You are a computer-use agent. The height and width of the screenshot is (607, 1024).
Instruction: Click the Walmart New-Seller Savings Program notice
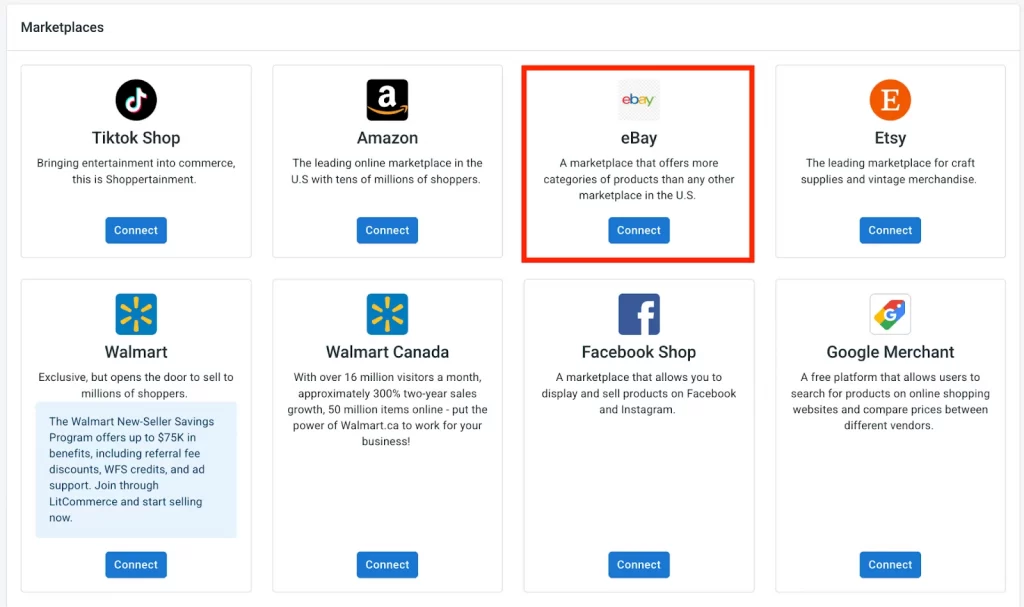click(x=135, y=470)
